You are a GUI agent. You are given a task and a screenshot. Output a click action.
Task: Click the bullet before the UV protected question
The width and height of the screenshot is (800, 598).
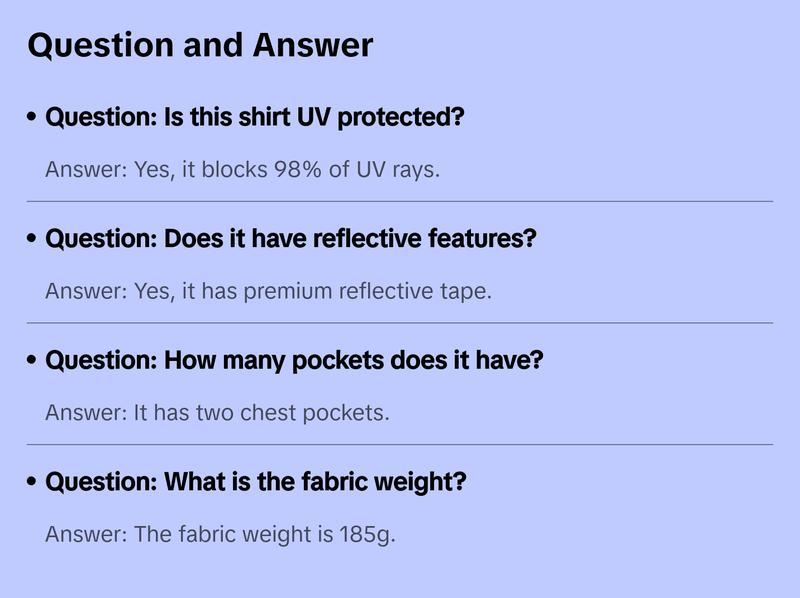(33, 118)
